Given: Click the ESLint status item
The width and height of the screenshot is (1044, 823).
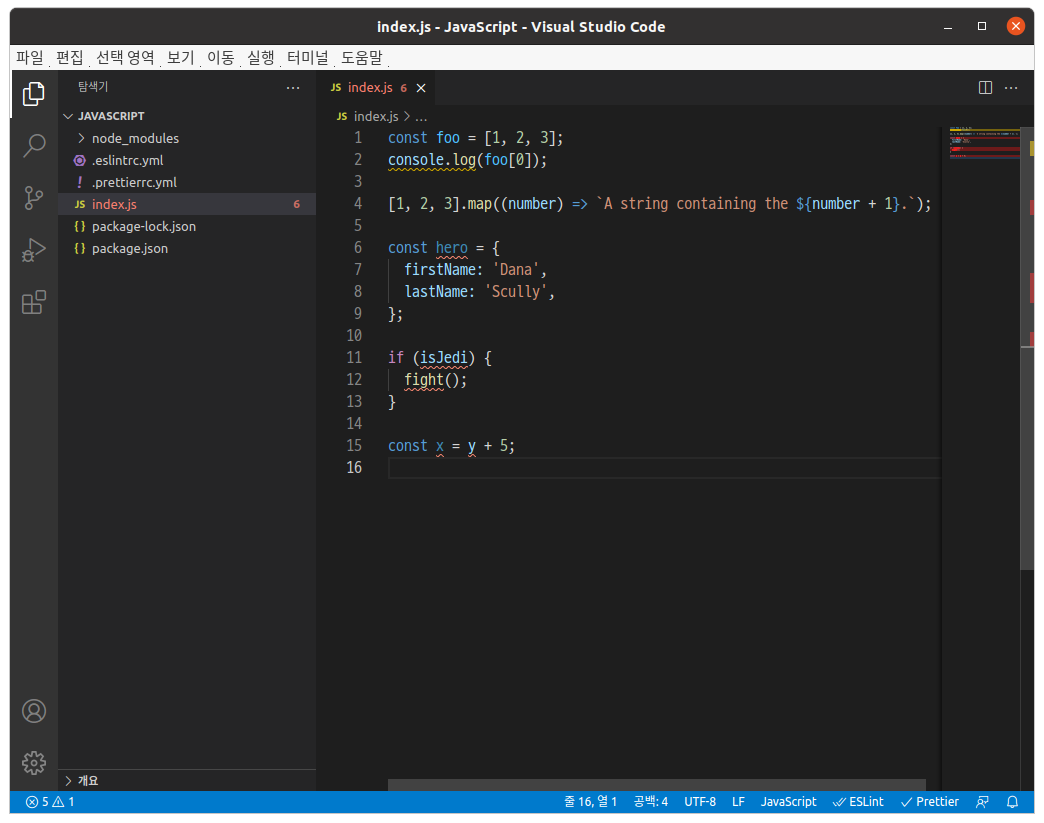Looking at the screenshot, I should pos(858,802).
